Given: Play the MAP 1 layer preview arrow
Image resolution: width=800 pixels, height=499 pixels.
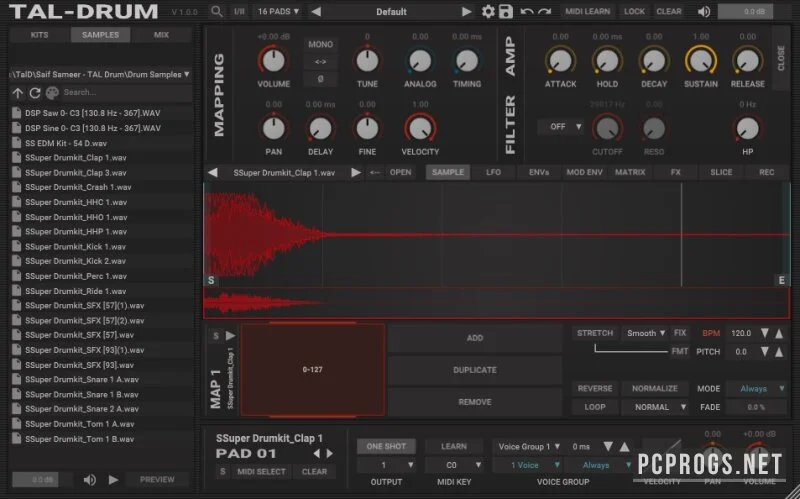Looking at the screenshot, I should click(231, 335).
